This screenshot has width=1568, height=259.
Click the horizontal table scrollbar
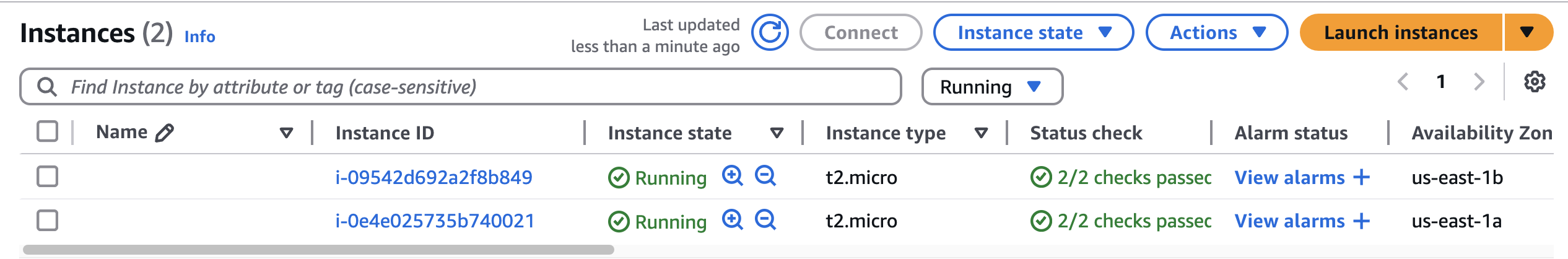[318, 250]
